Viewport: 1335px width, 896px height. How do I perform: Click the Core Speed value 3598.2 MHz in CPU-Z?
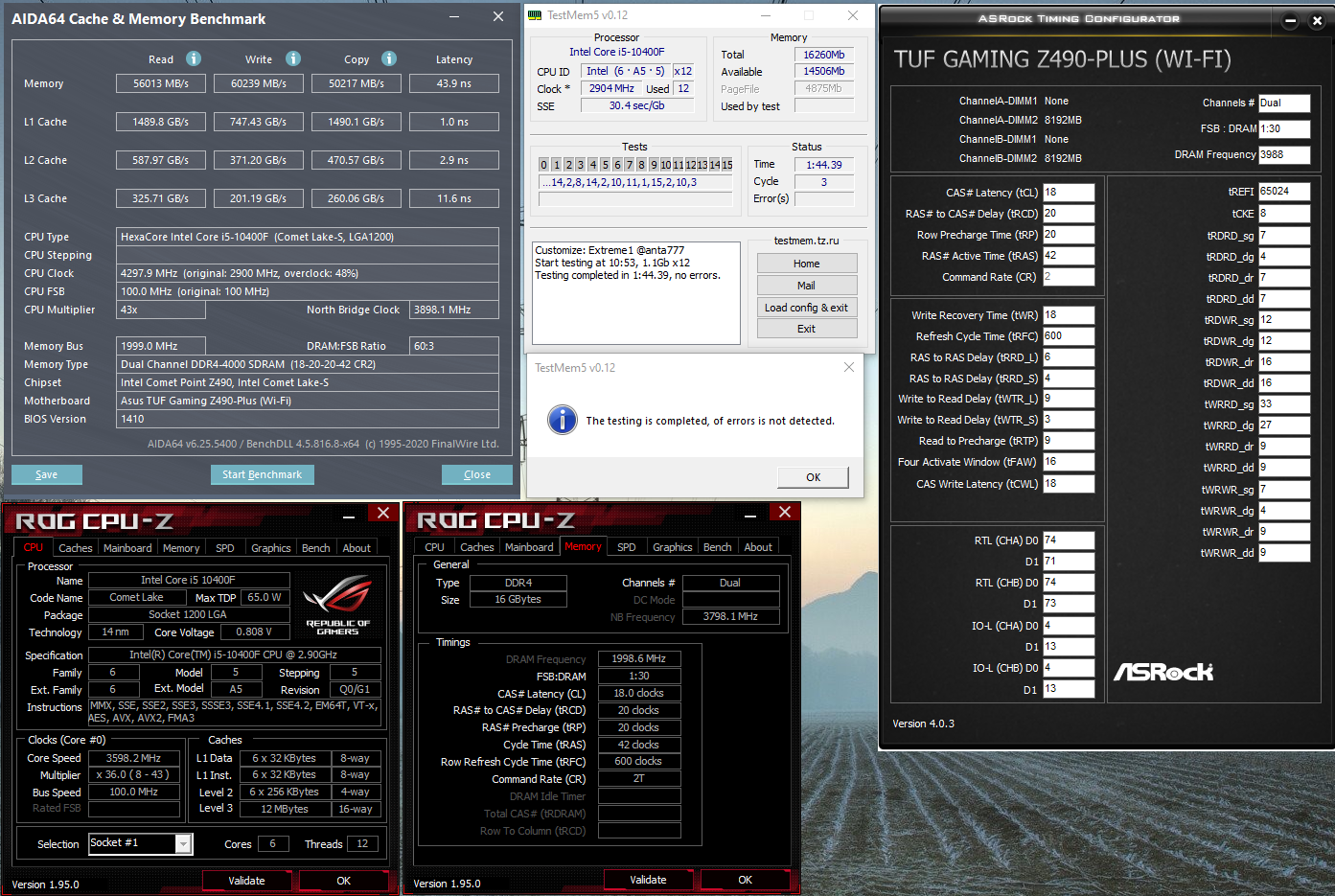pos(134,758)
